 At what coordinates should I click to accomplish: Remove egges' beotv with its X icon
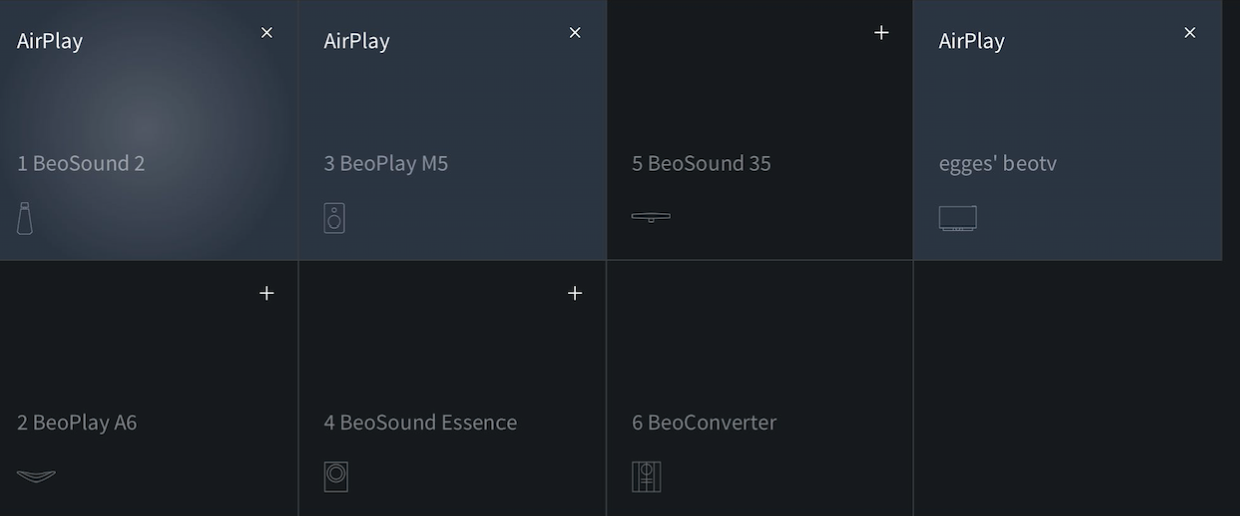pos(1190,33)
